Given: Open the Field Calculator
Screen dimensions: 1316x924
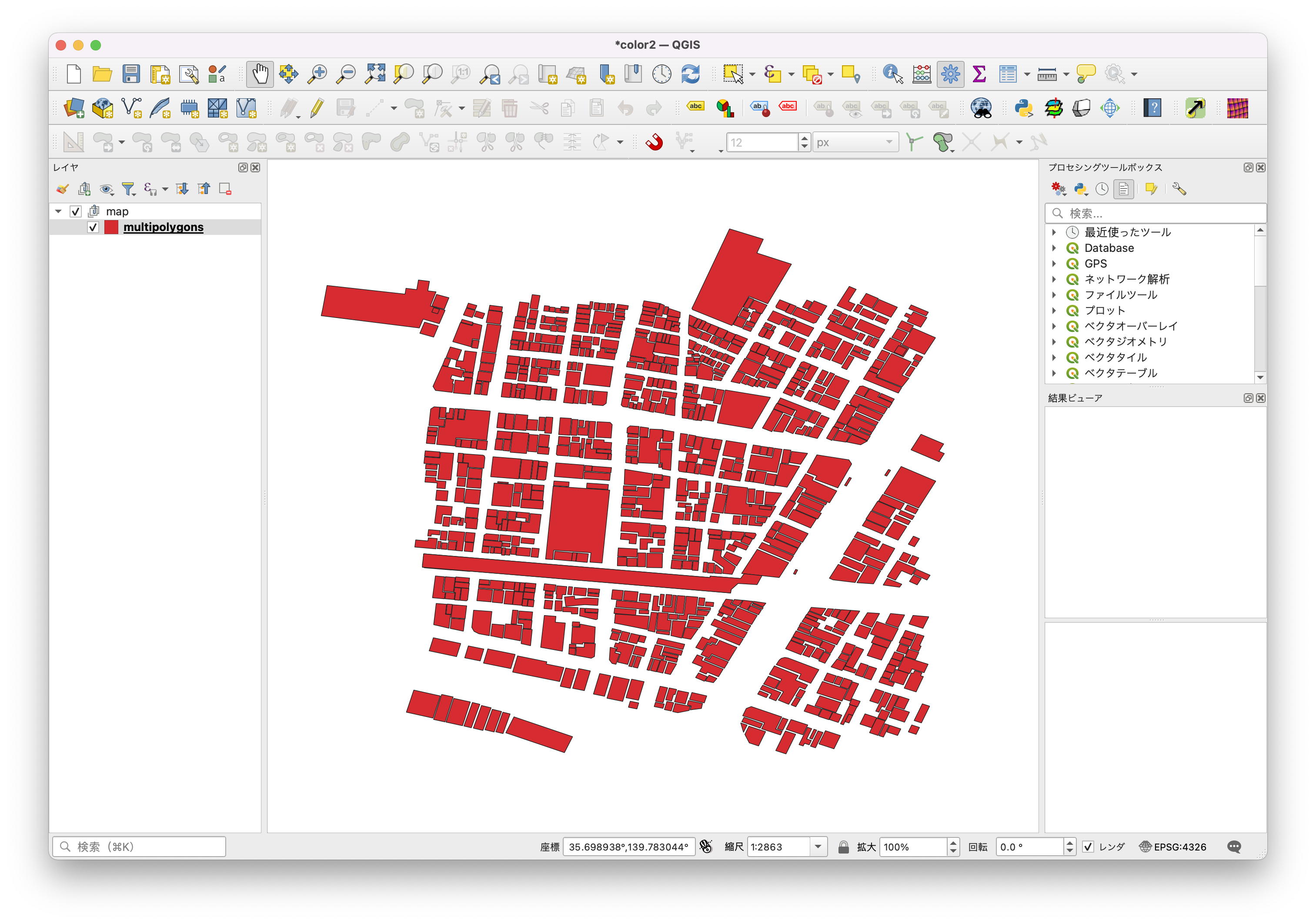Looking at the screenshot, I should 921,74.
